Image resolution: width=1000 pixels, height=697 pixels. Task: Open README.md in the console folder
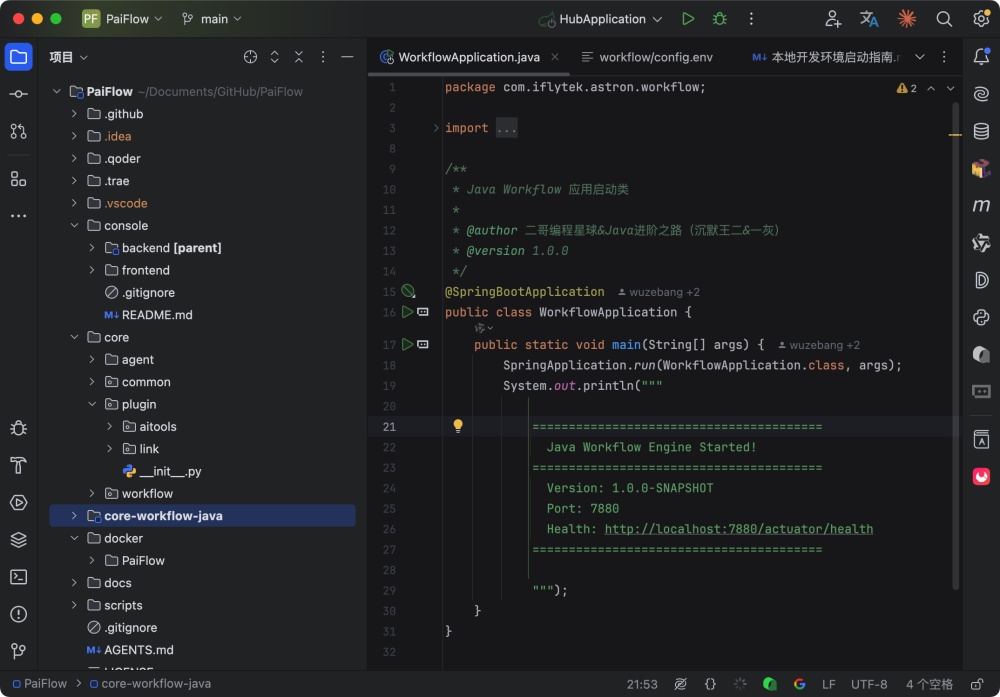point(157,315)
